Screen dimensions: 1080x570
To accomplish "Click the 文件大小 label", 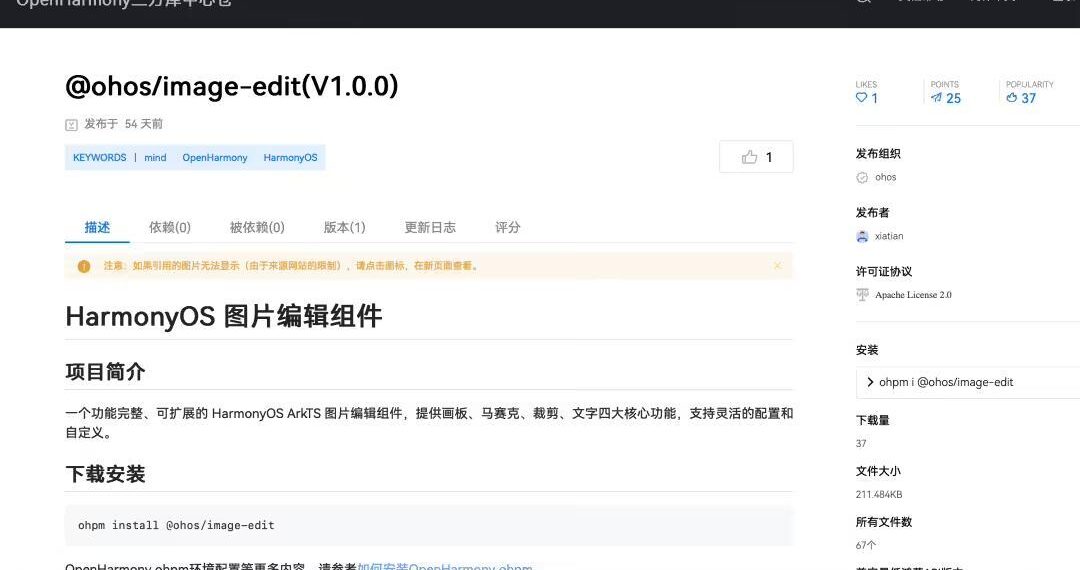I will [878, 471].
